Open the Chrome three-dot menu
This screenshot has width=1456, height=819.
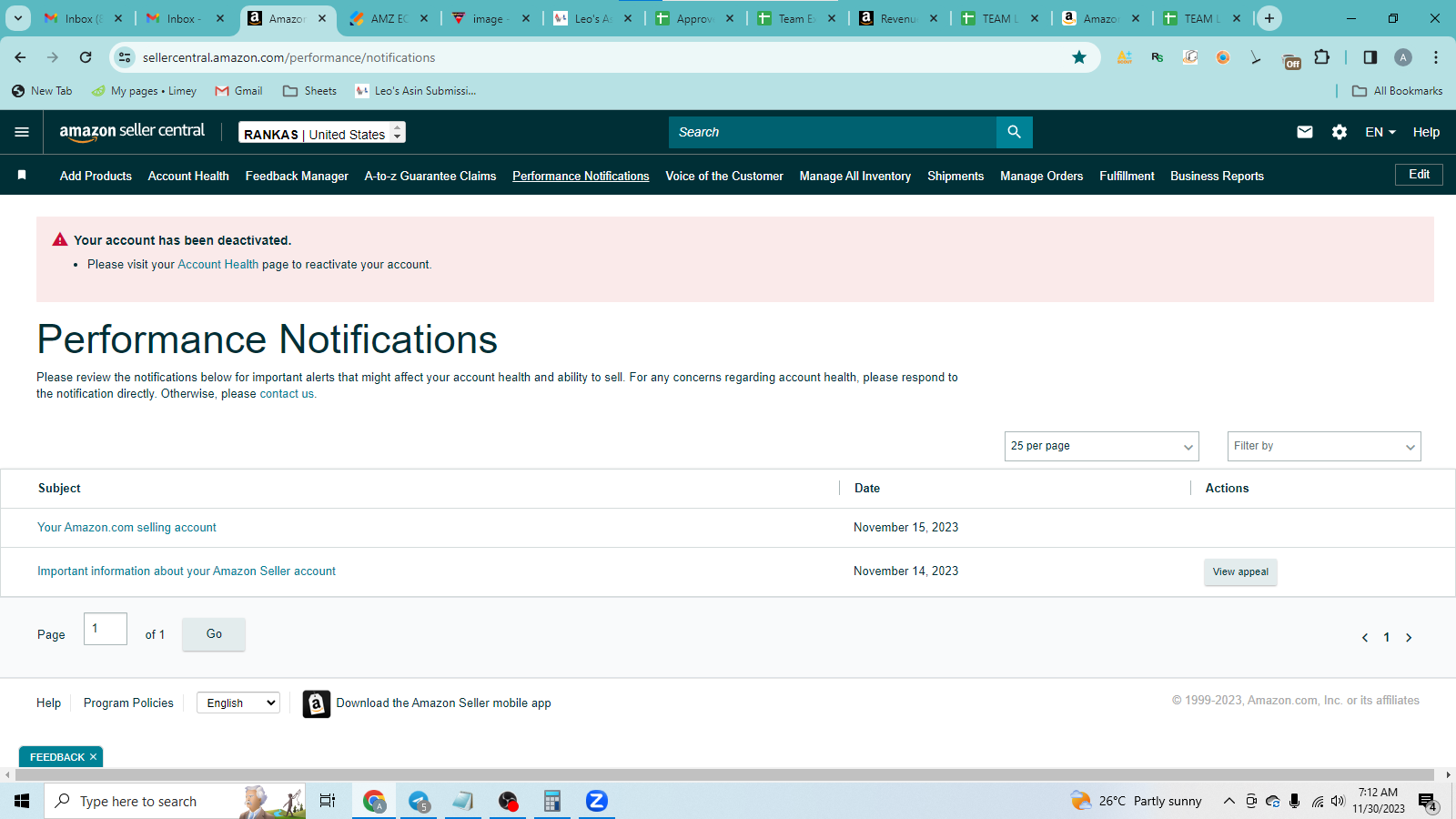[1436, 57]
